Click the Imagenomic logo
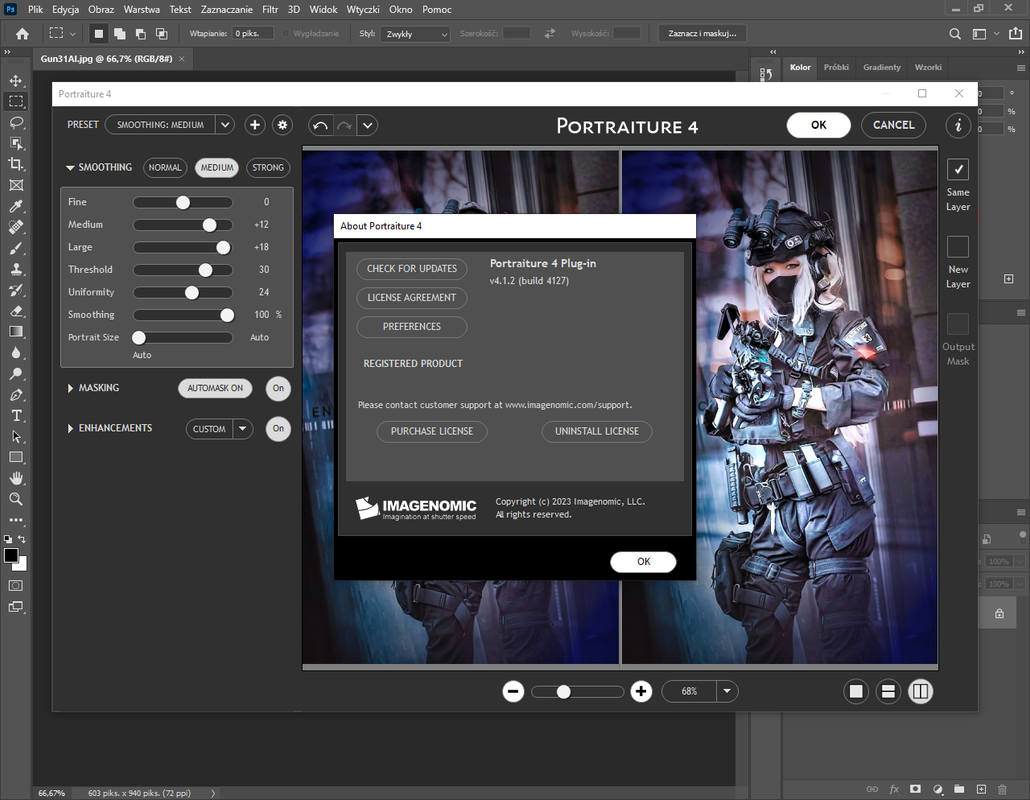This screenshot has height=800, width=1030. pos(416,508)
